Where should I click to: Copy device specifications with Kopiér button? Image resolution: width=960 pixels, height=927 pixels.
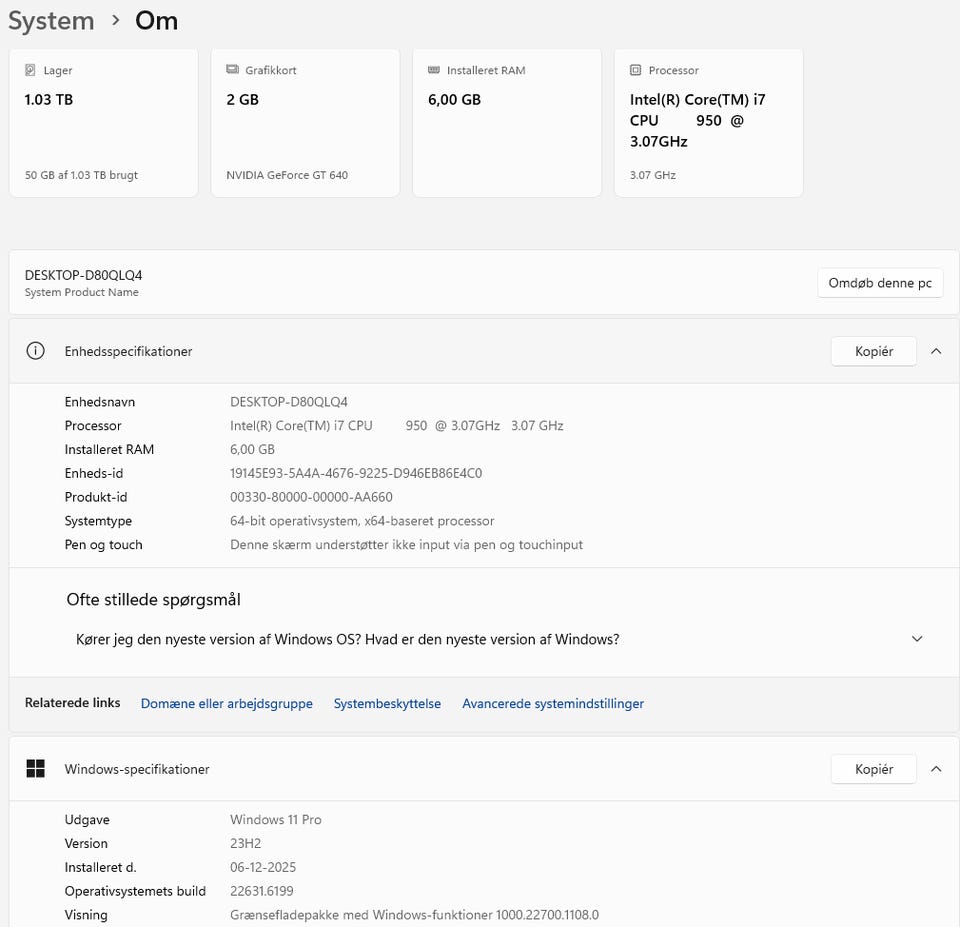pos(873,351)
